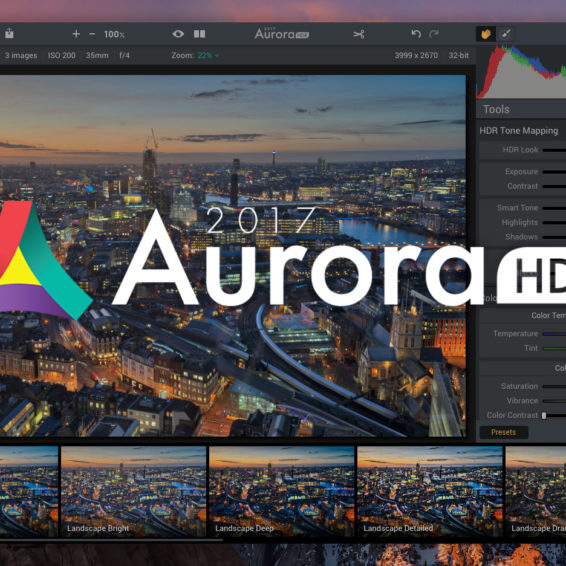Image resolution: width=566 pixels, height=566 pixels.
Task: Open the Color Temperature section header
Action: [548, 315]
